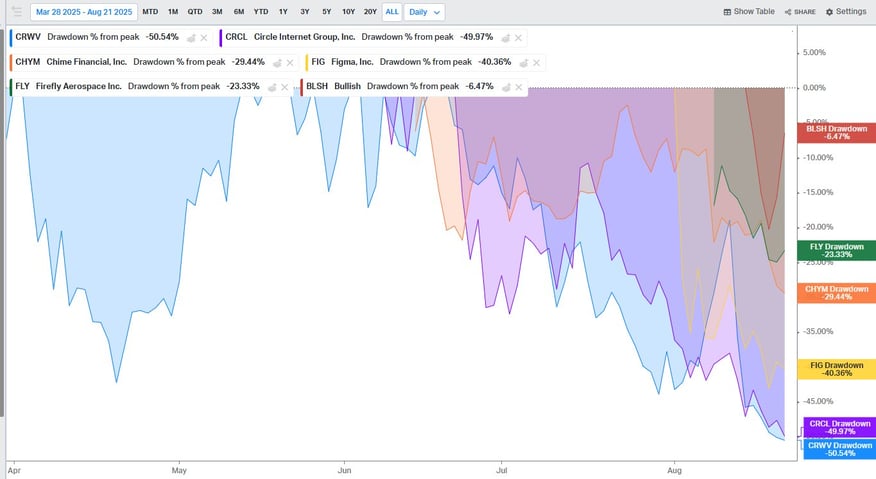The image size is (876, 479).
Task: Show Table view of the data
Action: point(749,12)
